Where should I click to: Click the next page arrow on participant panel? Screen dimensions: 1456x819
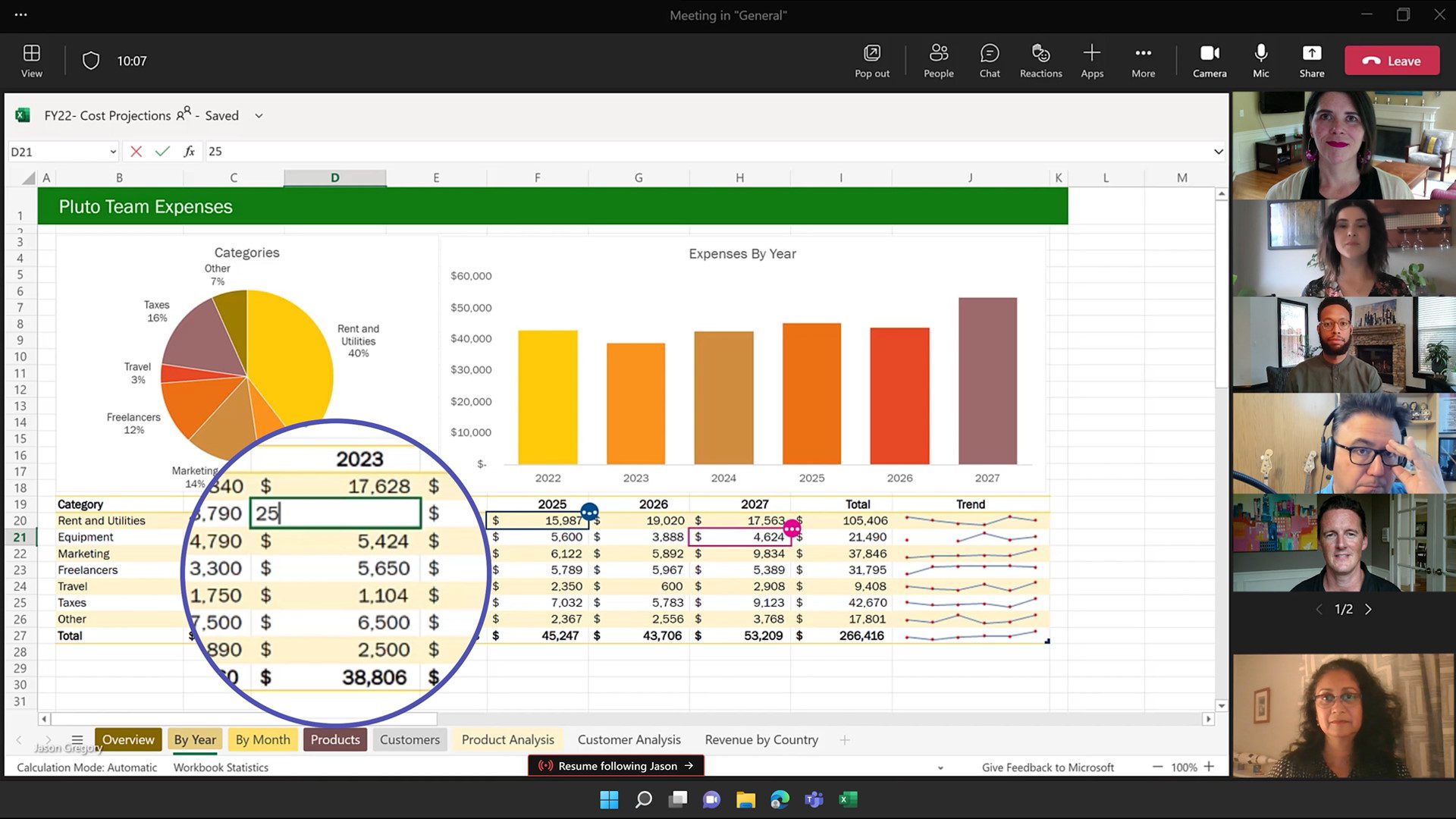[x=1369, y=609]
